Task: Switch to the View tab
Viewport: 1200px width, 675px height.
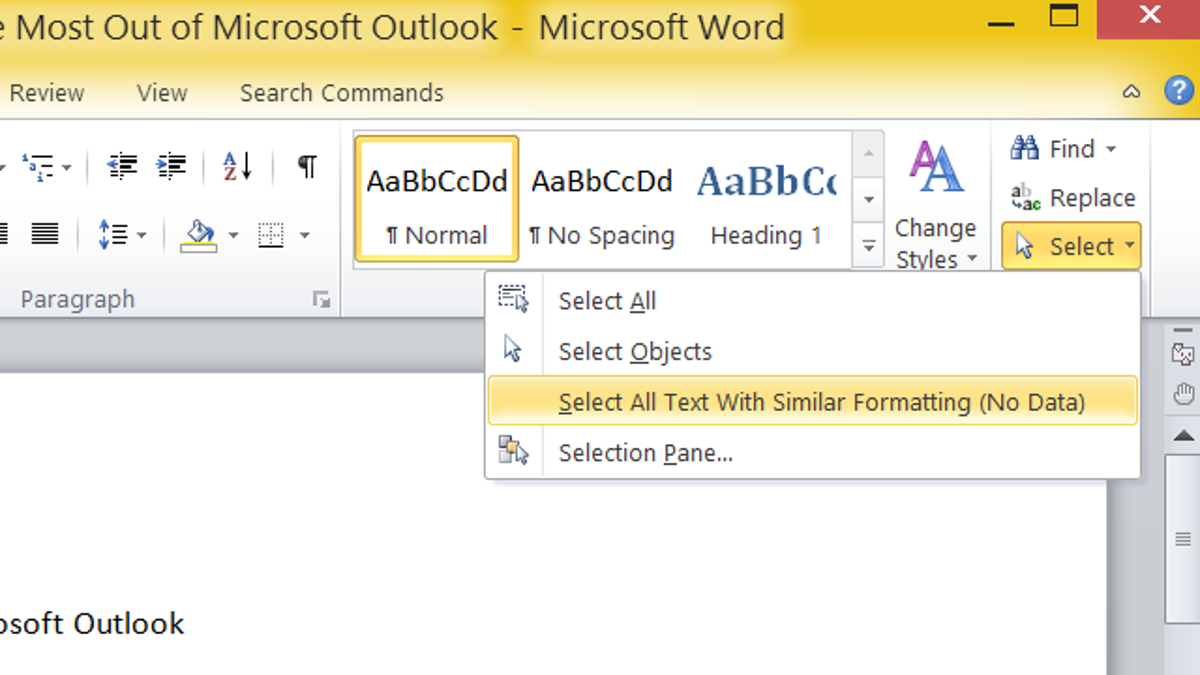Action: pyautogui.click(x=162, y=93)
